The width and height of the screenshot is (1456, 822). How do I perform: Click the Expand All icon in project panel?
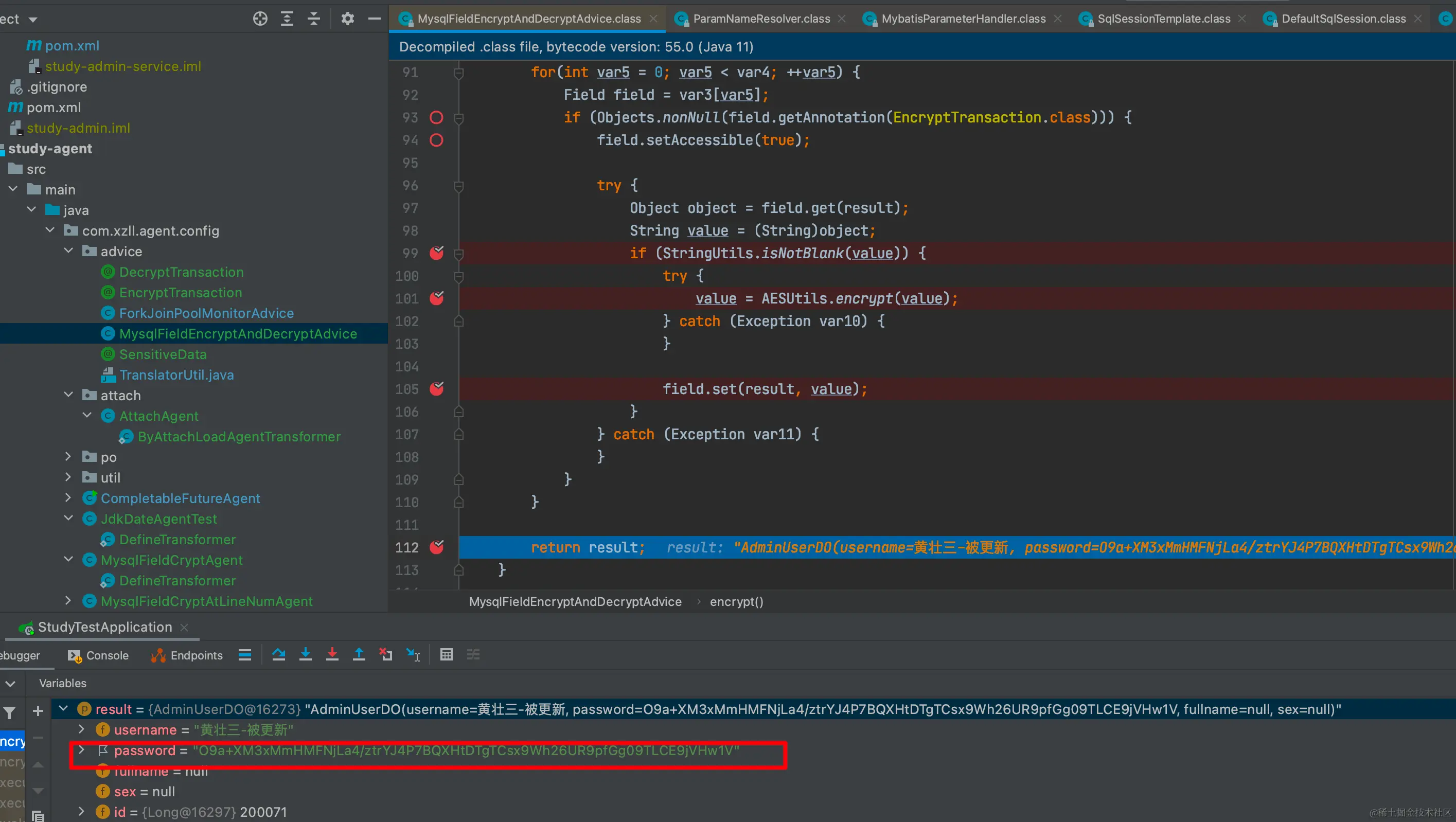point(287,19)
